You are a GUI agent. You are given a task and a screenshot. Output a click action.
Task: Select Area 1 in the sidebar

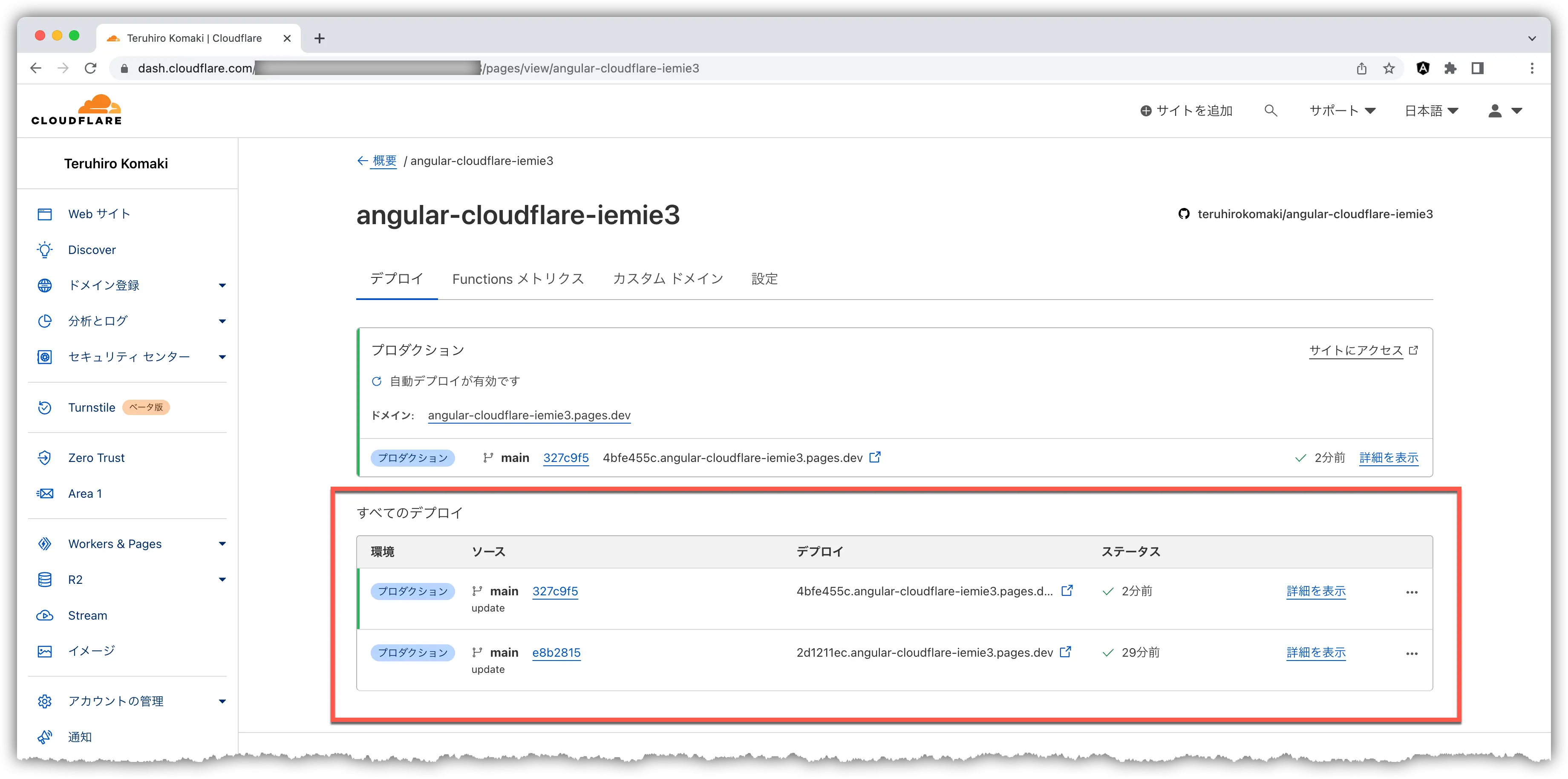85,493
